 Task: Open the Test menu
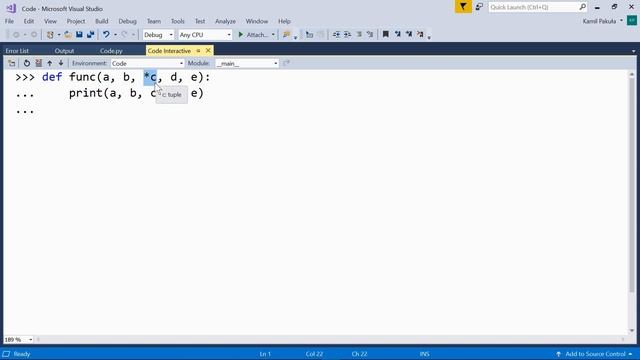click(200, 21)
